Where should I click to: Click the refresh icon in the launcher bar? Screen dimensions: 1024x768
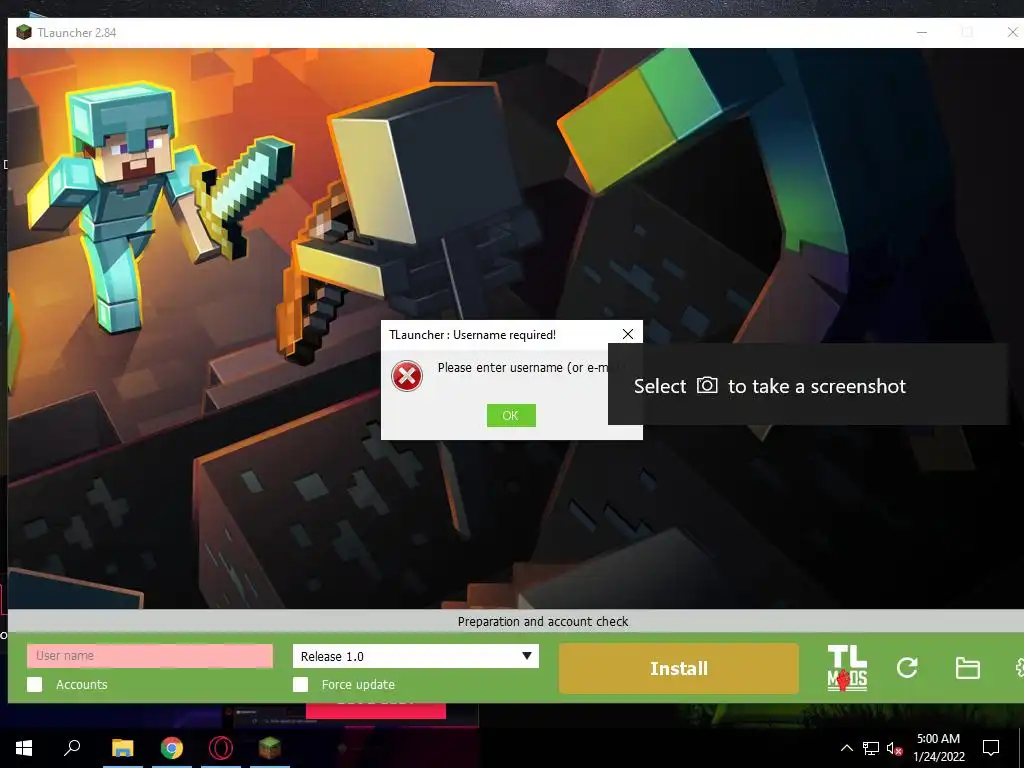click(907, 667)
